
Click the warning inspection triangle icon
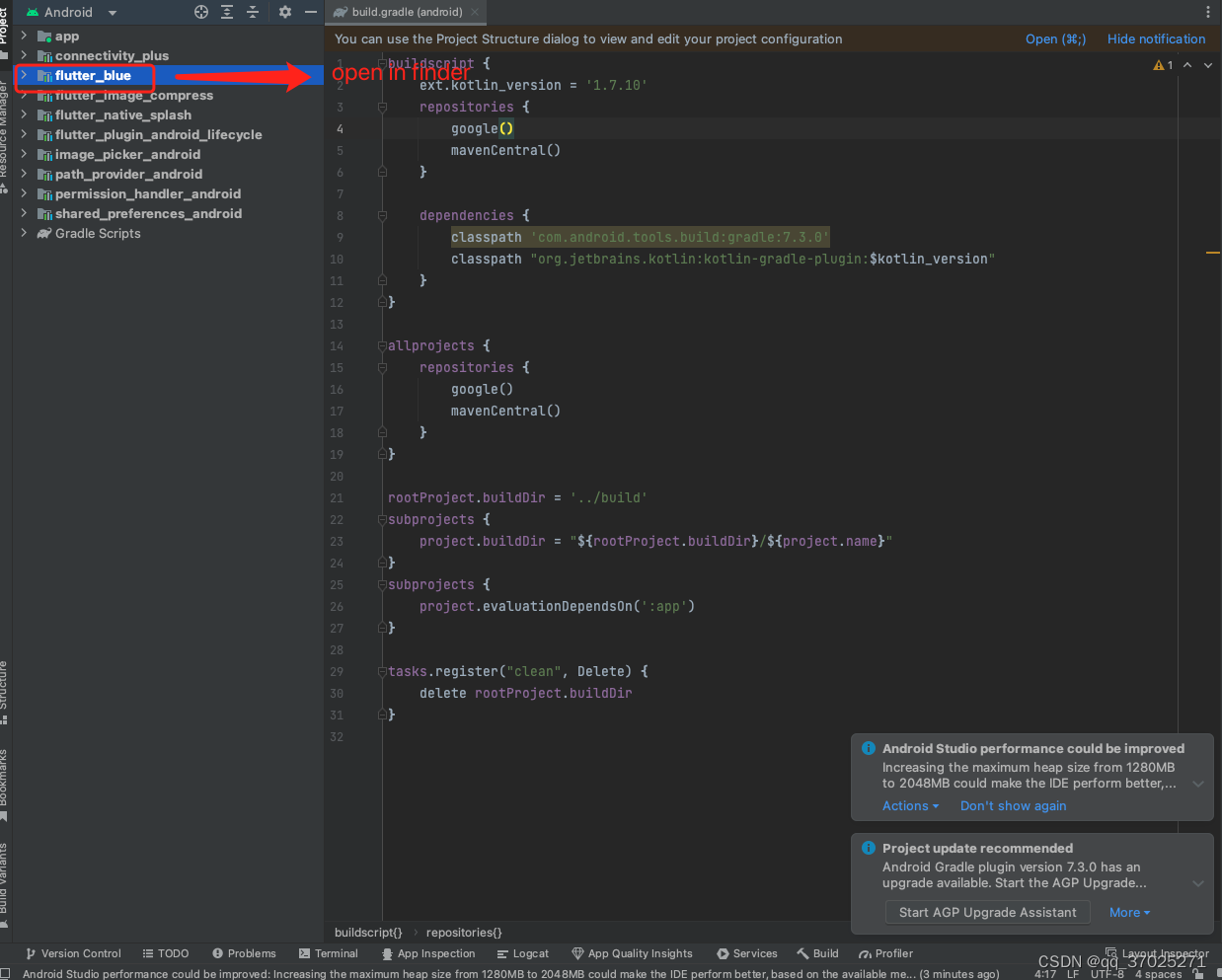point(1161,64)
